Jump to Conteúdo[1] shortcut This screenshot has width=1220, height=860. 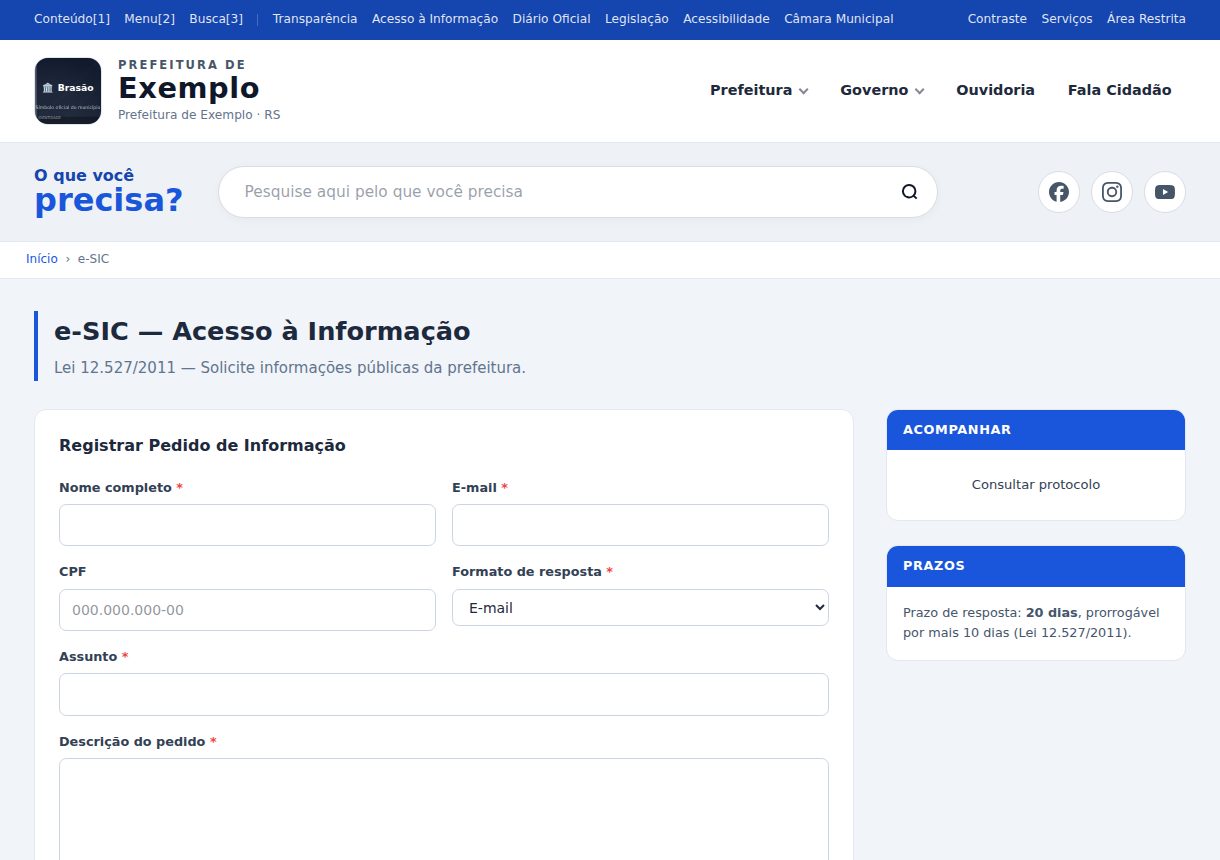pyautogui.click(x=72, y=19)
